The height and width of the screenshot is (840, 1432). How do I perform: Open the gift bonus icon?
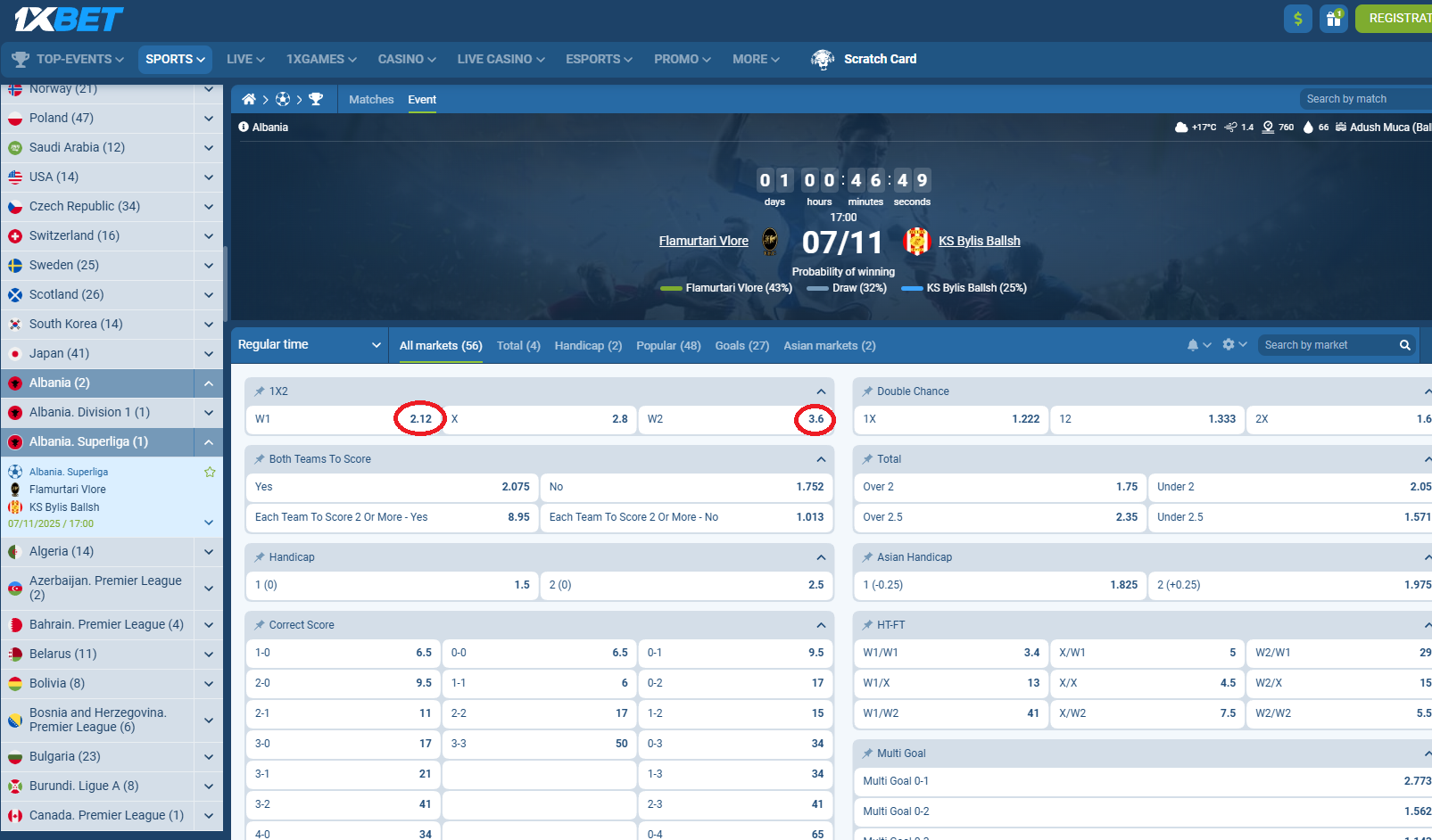click(1333, 19)
